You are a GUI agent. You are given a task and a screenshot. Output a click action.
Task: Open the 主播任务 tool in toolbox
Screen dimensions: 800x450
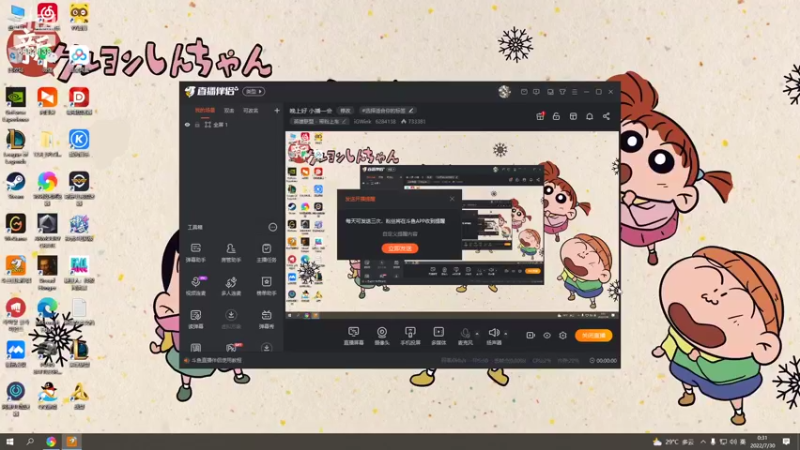coord(266,253)
